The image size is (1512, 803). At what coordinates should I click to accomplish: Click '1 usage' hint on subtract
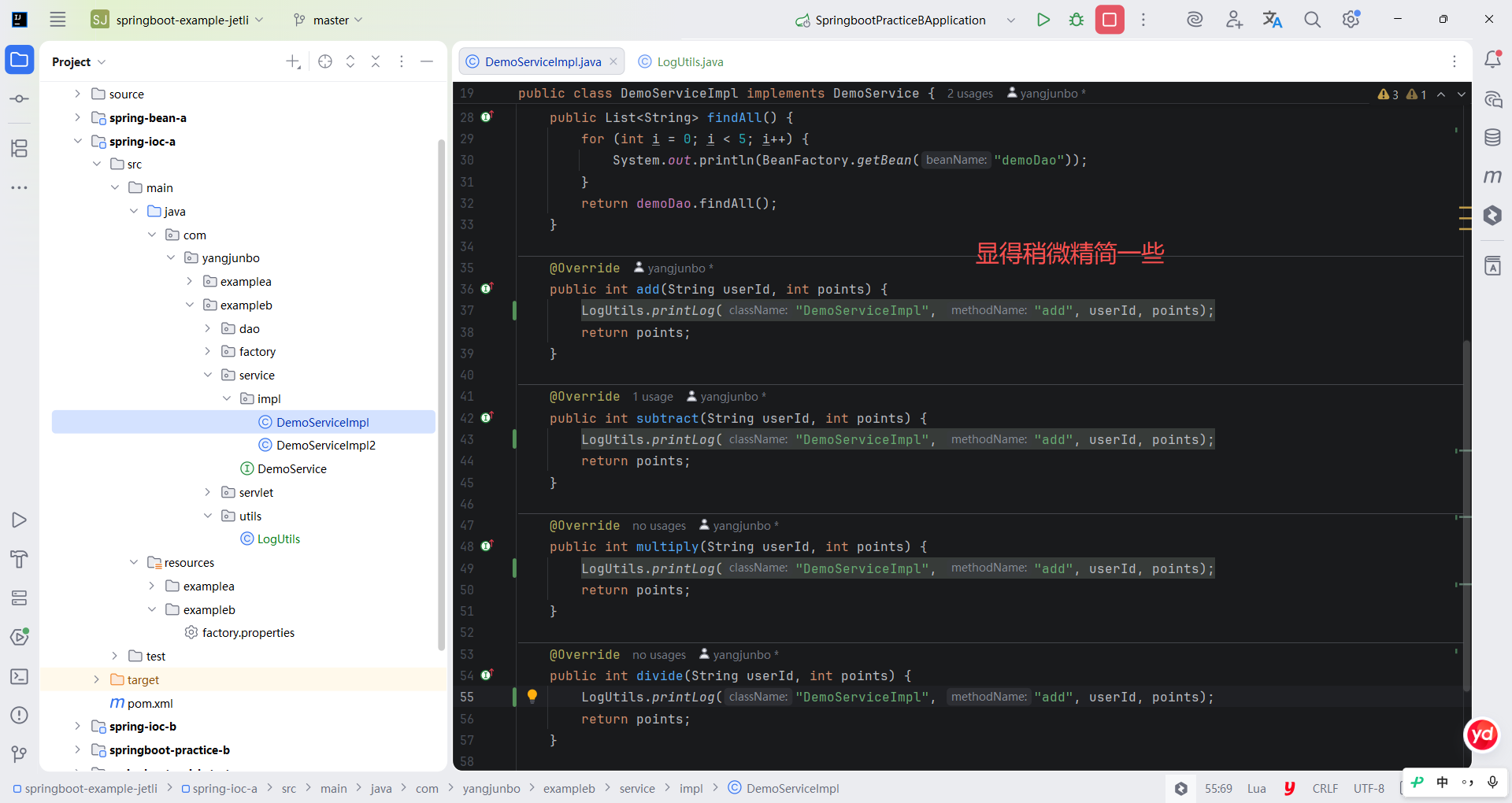(653, 397)
